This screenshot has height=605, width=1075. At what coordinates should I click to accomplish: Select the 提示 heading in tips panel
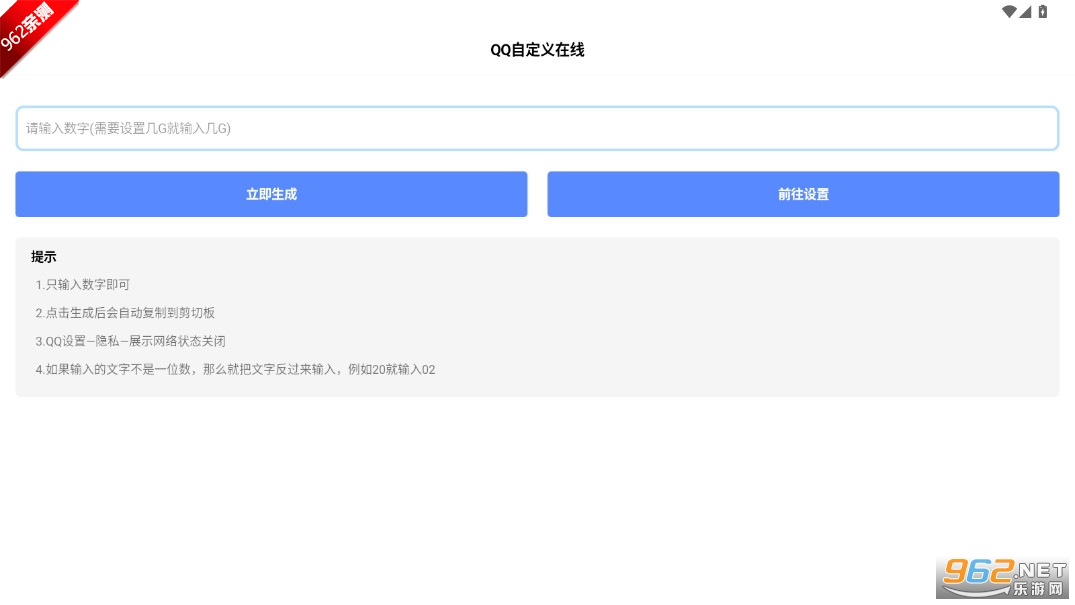pyautogui.click(x=43, y=256)
